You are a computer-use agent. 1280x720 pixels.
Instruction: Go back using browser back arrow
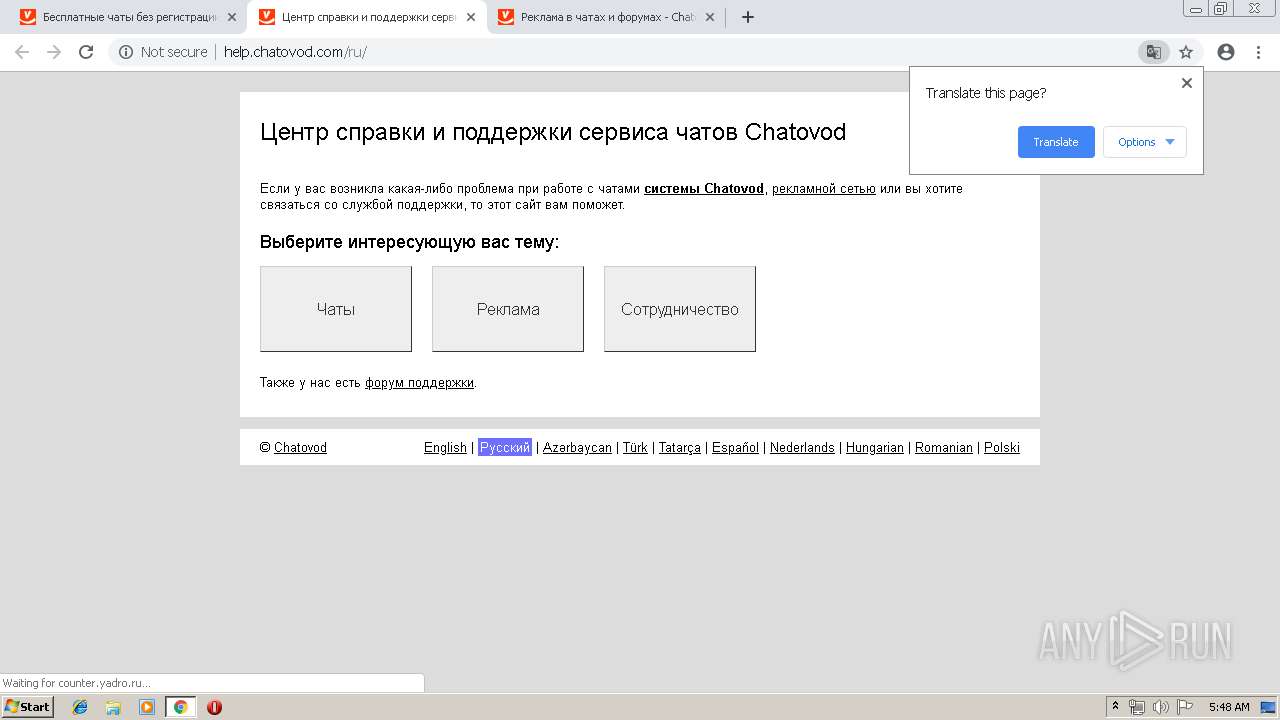pyautogui.click(x=21, y=52)
